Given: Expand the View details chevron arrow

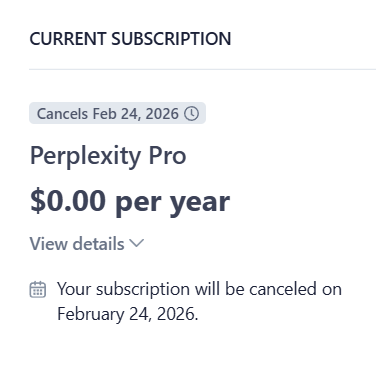Looking at the screenshot, I should pyautogui.click(x=136, y=243).
